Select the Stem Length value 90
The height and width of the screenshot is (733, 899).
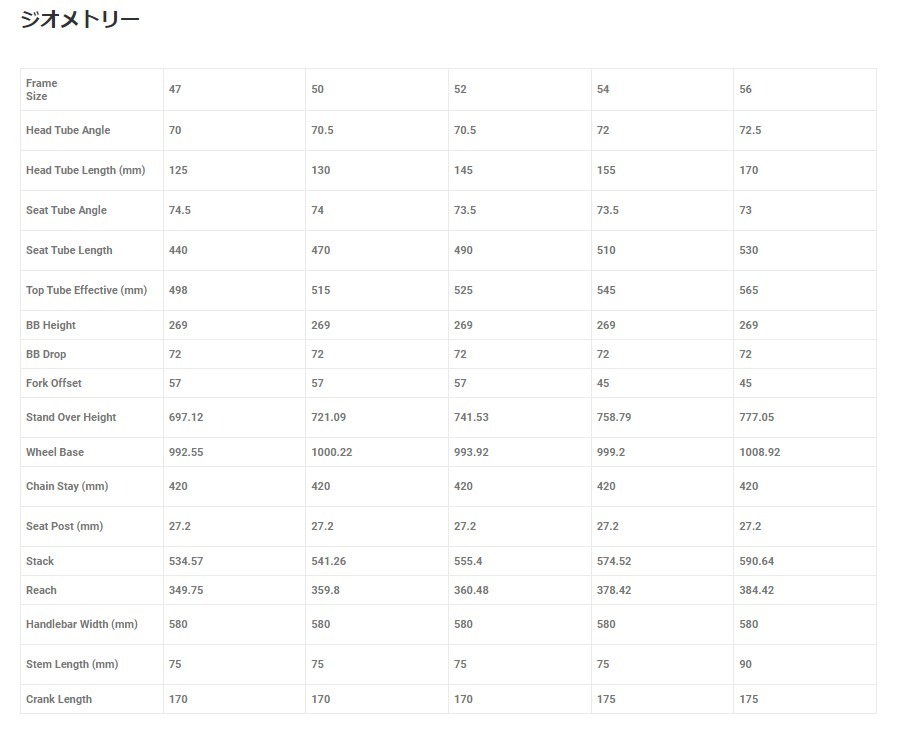click(745, 665)
